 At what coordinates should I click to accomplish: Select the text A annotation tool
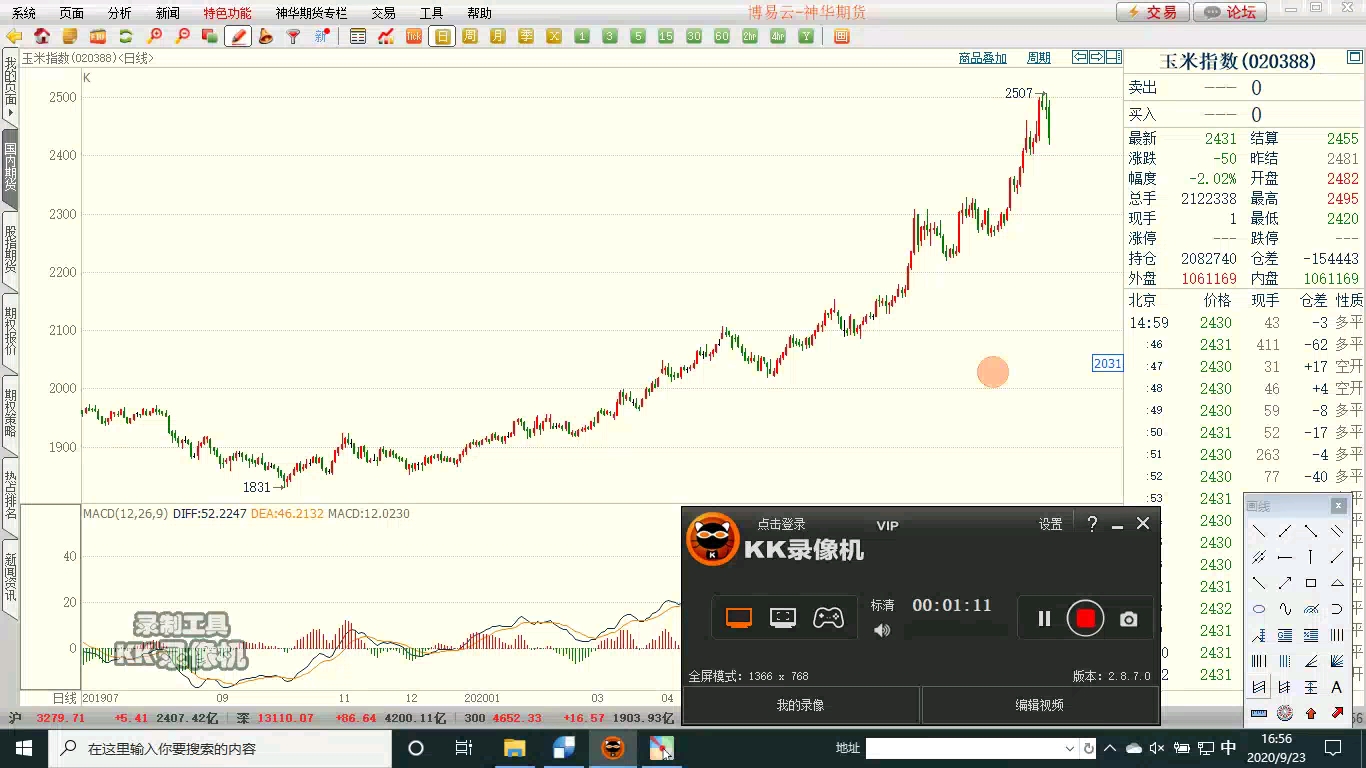tap(1337, 687)
